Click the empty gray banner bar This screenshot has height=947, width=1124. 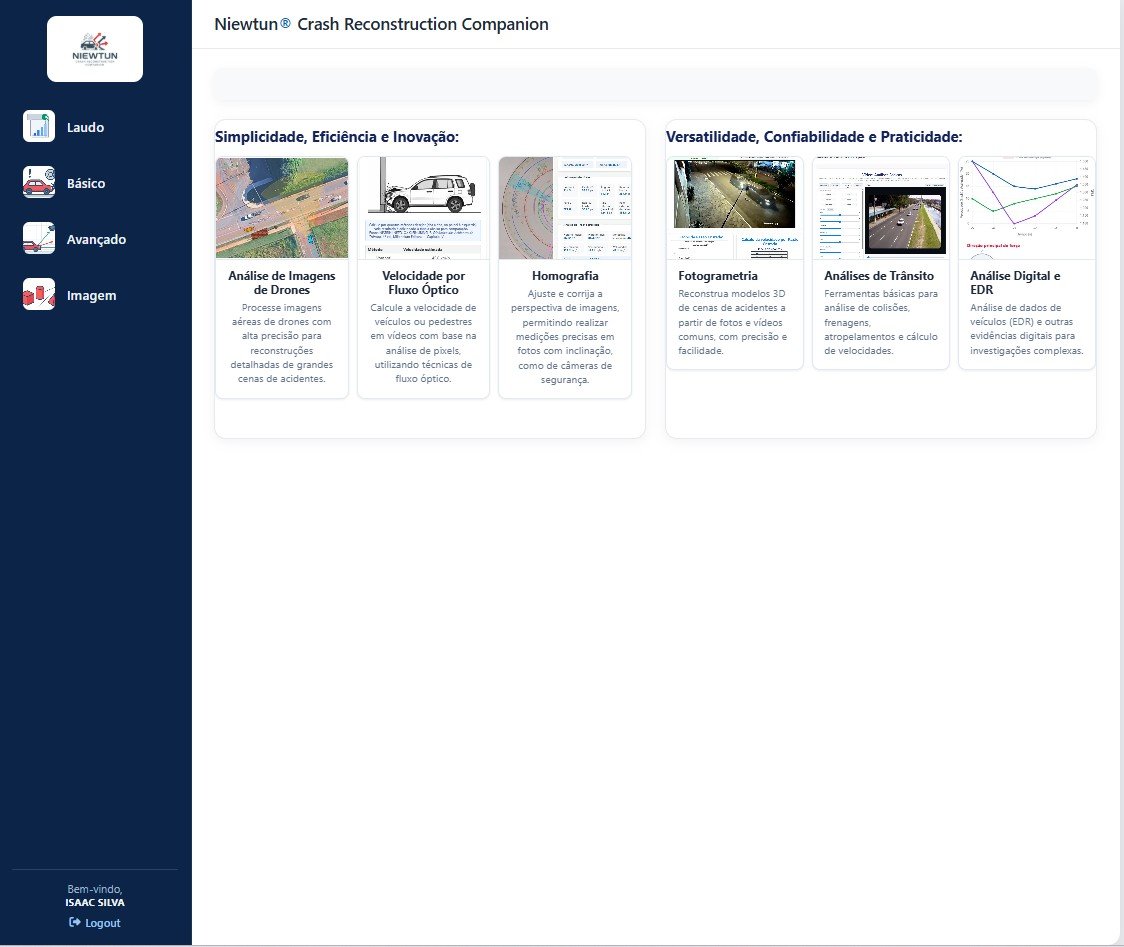[x=655, y=85]
